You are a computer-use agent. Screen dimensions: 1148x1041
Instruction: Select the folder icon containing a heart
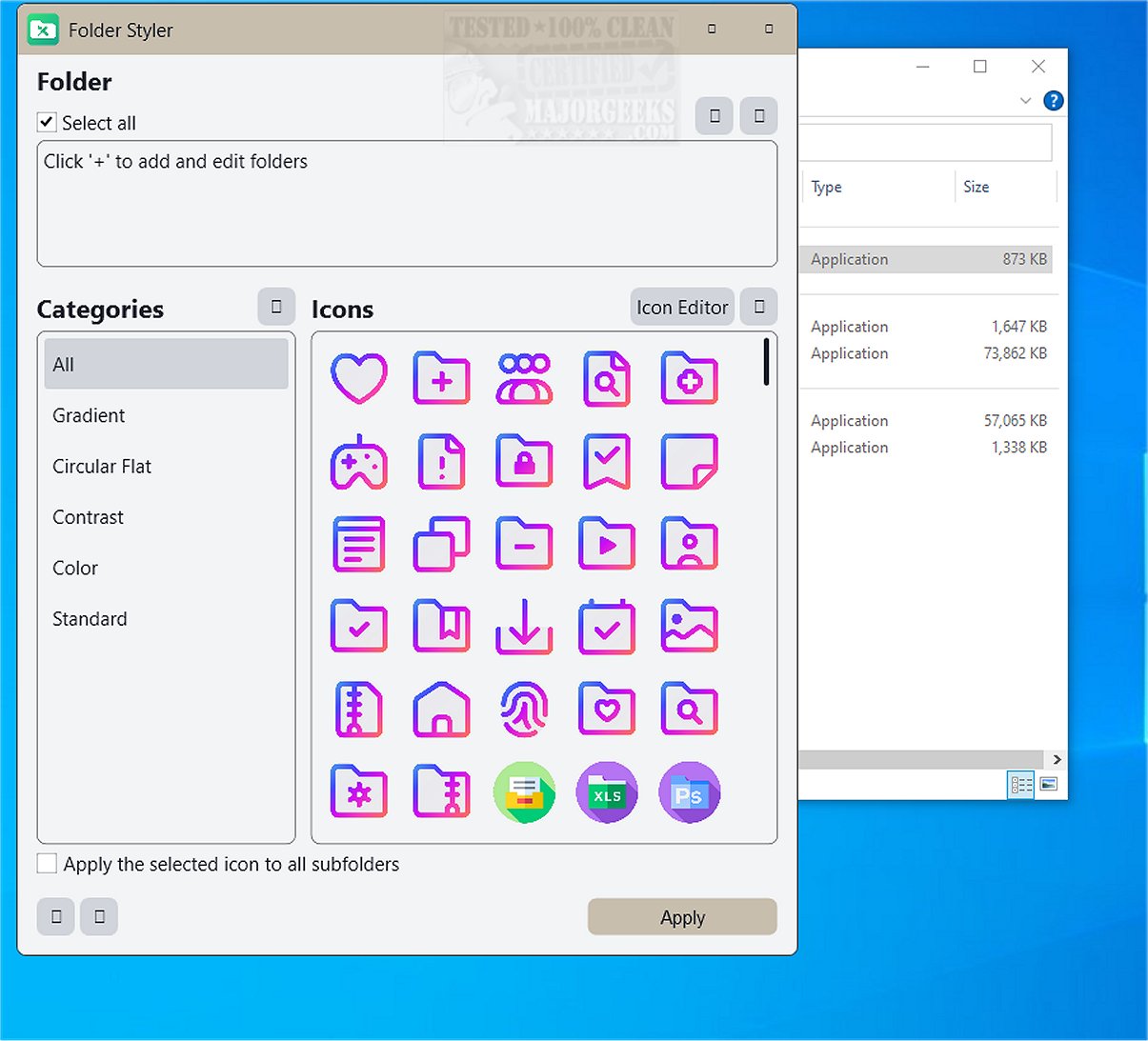coord(606,709)
